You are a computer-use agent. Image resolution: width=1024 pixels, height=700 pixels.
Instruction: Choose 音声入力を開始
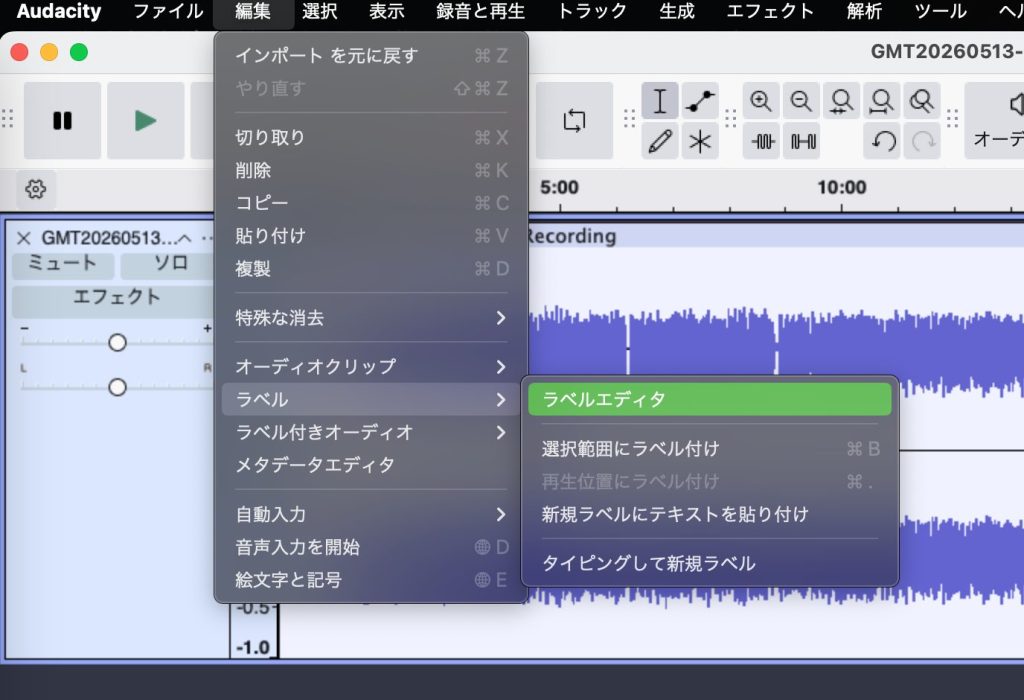[371, 547]
